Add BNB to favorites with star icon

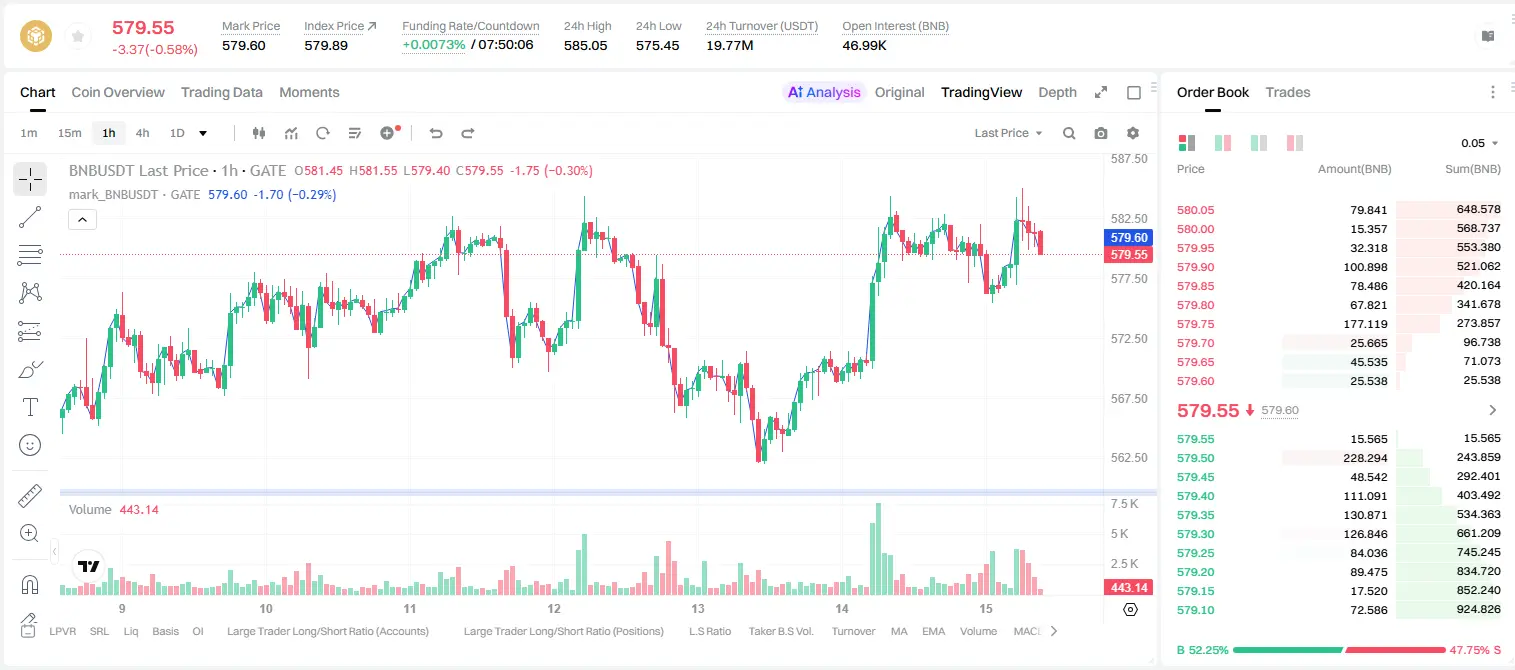pos(77,37)
